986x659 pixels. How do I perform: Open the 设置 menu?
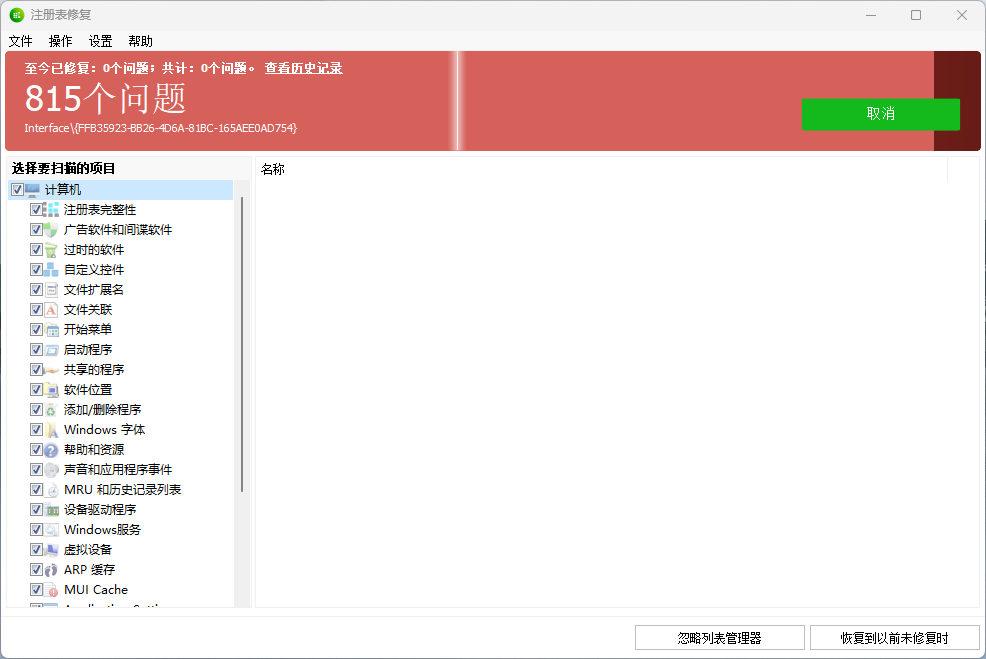point(101,42)
